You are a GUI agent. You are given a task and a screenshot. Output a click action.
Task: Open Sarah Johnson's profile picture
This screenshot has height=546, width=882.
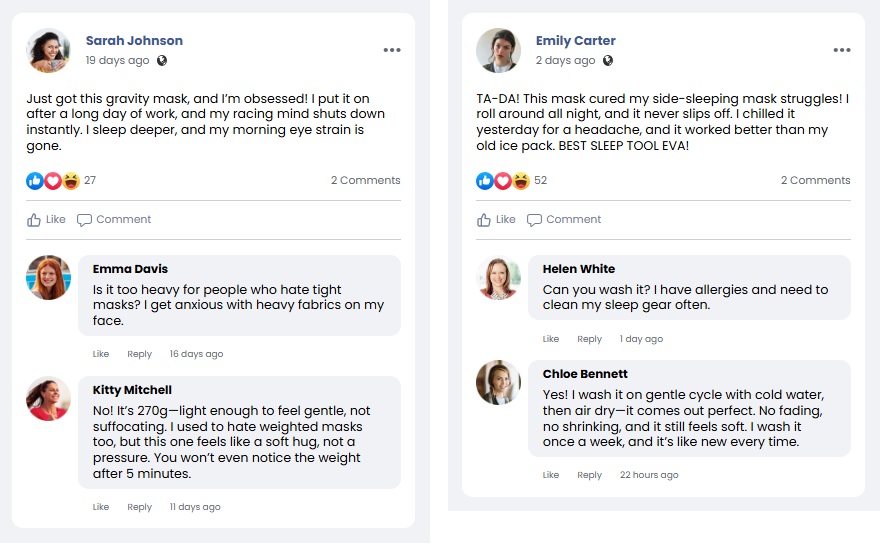[x=48, y=51]
